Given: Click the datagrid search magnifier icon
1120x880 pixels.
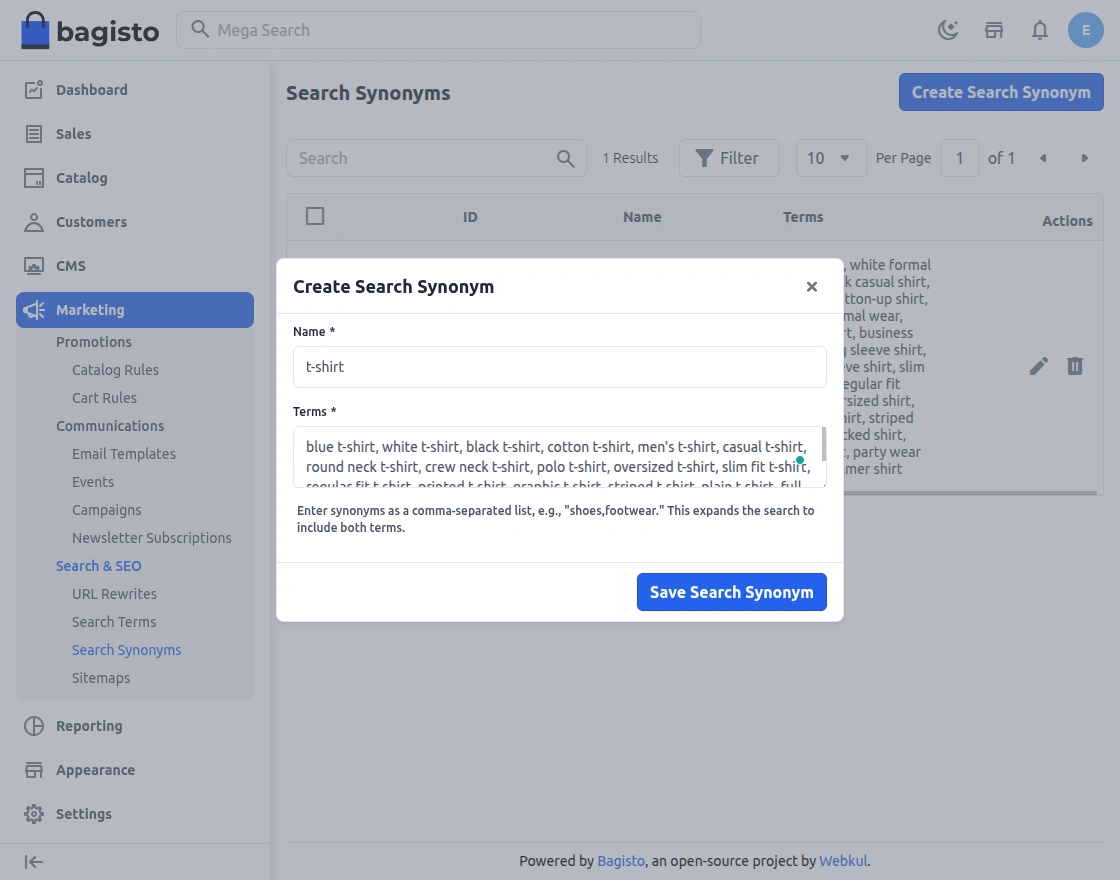Looking at the screenshot, I should point(566,159).
